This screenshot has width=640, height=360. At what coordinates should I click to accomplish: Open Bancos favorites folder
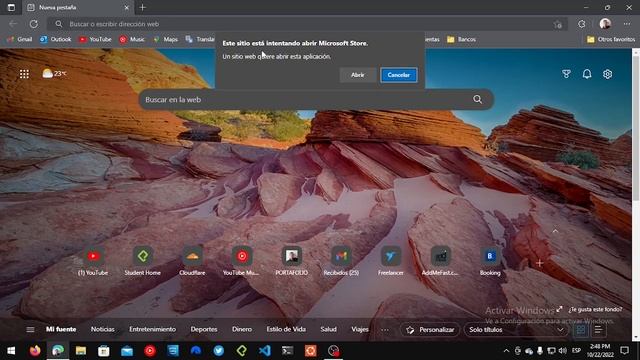(x=462, y=39)
